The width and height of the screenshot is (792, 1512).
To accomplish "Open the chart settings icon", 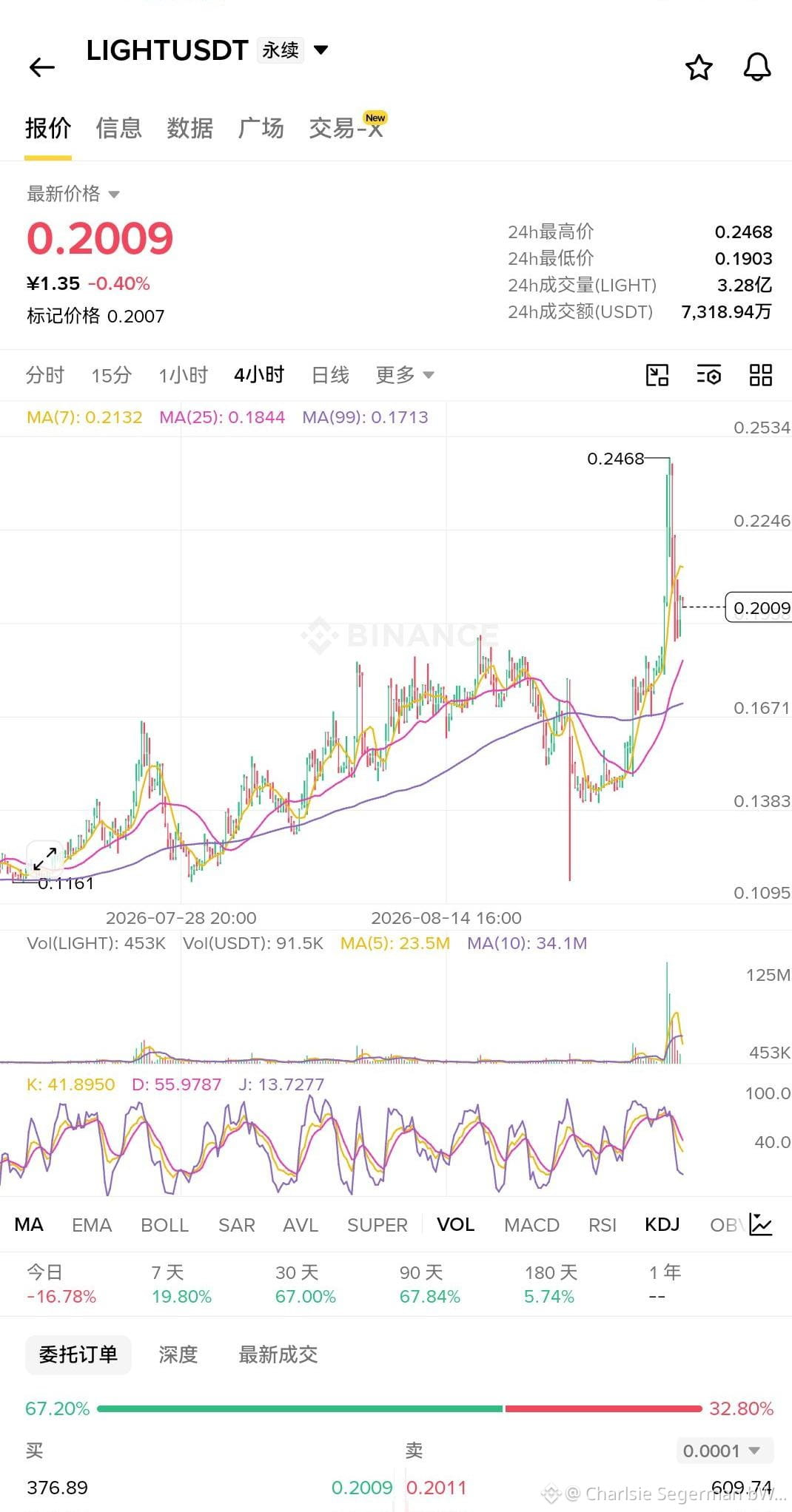I will (709, 375).
